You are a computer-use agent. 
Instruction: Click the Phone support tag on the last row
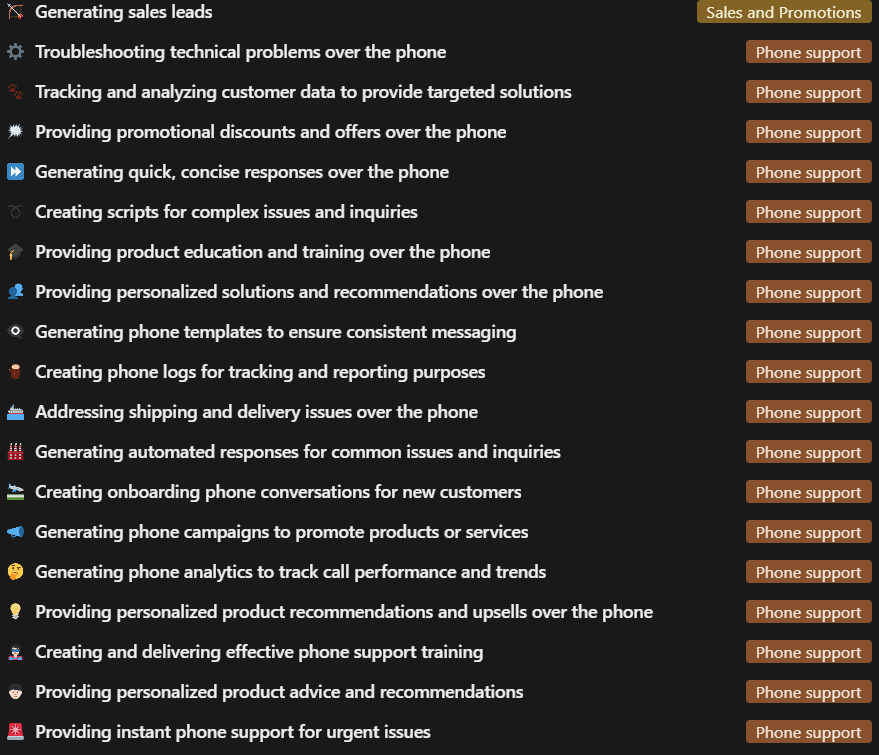click(808, 732)
